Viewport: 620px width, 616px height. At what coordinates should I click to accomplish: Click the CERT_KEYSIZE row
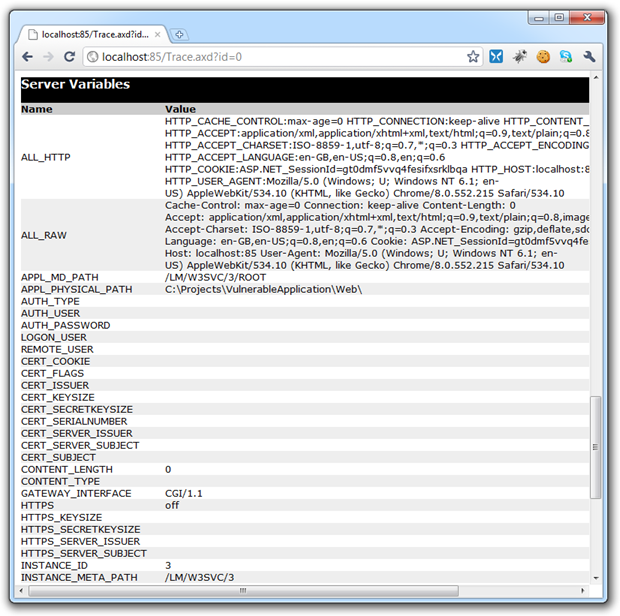pyautogui.click(x=305, y=397)
